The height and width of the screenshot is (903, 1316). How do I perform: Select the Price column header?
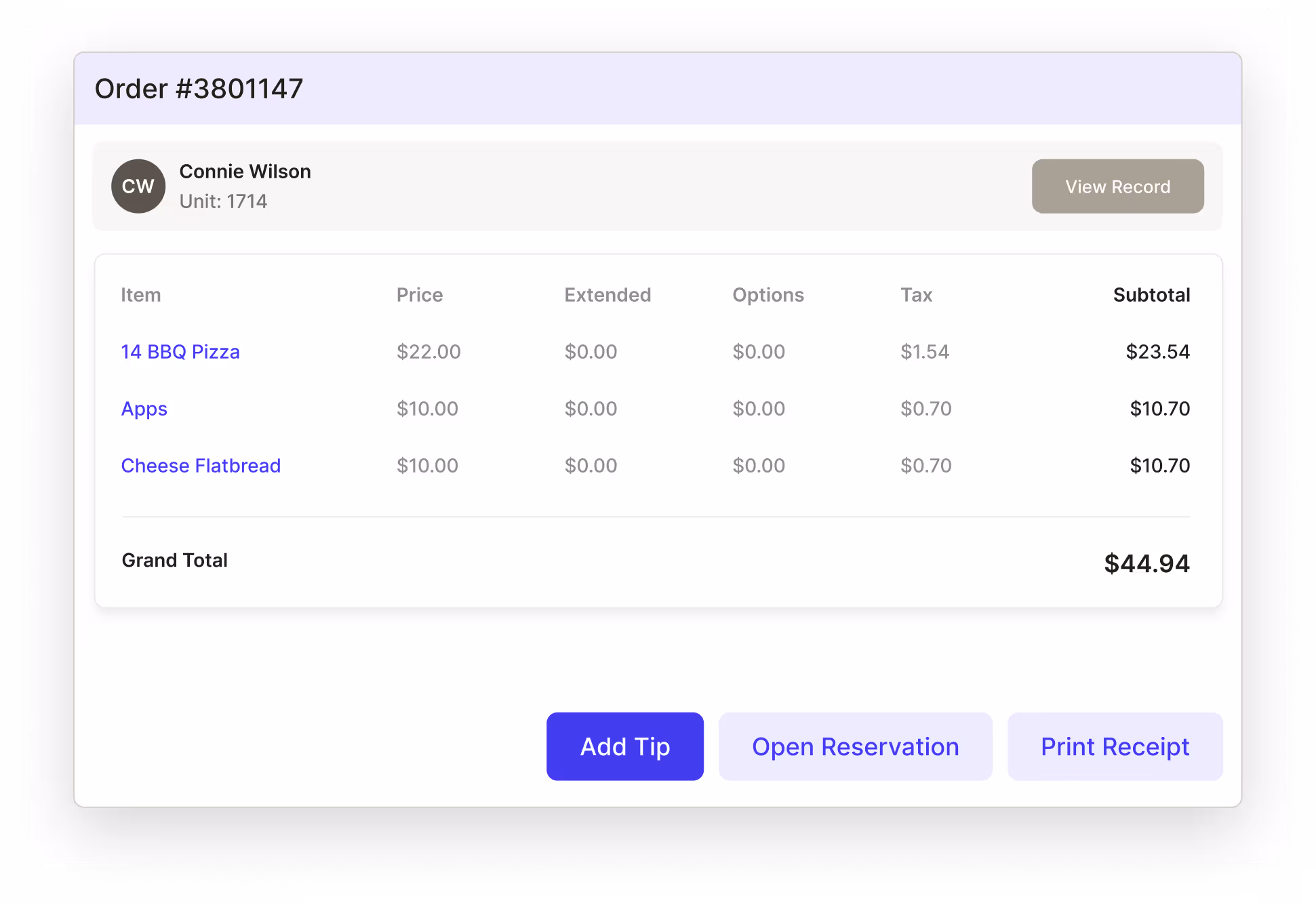click(x=420, y=294)
